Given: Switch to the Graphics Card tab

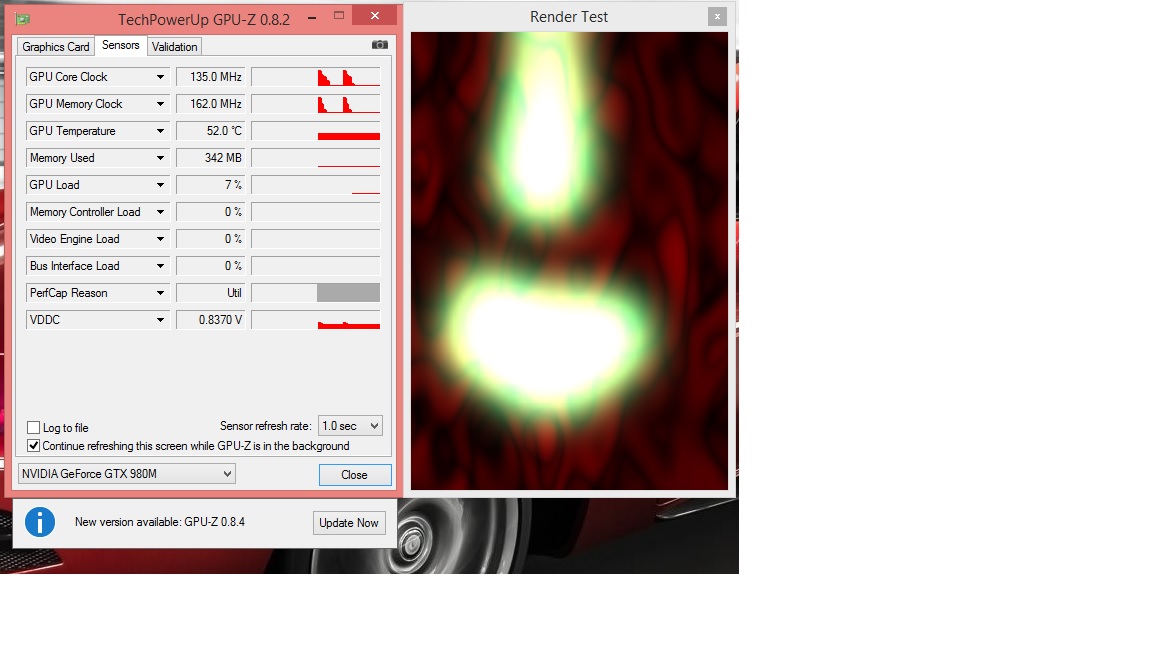Looking at the screenshot, I should coord(56,47).
